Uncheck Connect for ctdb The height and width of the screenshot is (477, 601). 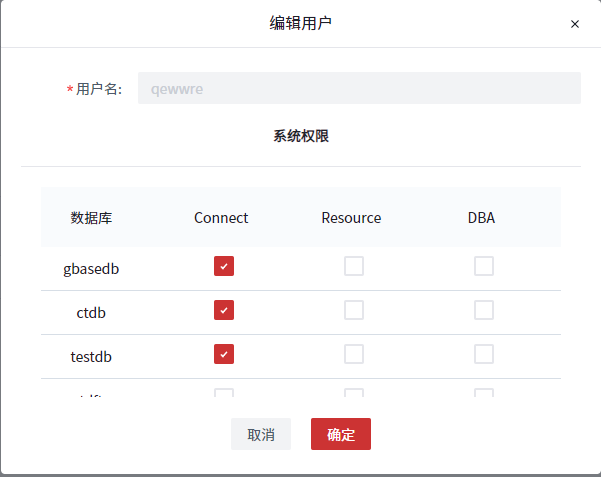click(224, 310)
